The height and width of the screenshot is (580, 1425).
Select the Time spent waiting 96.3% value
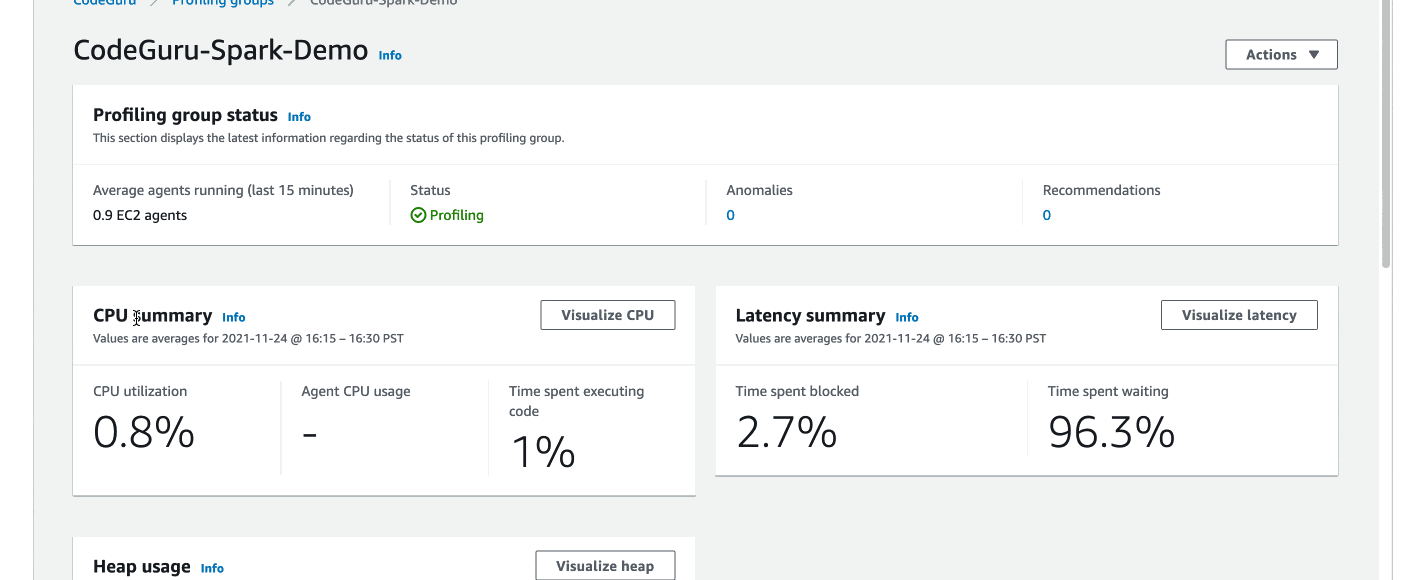click(x=1111, y=432)
